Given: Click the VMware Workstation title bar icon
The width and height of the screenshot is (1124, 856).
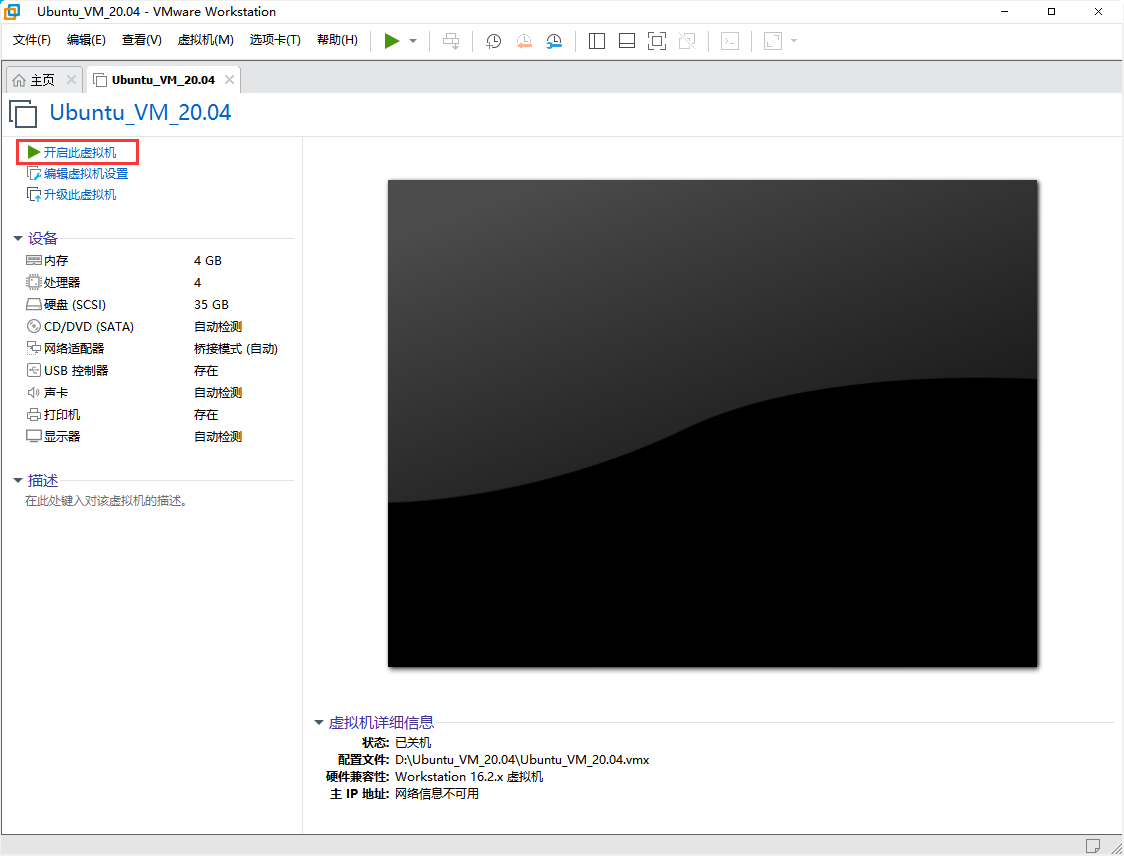Looking at the screenshot, I should point(12,11).
